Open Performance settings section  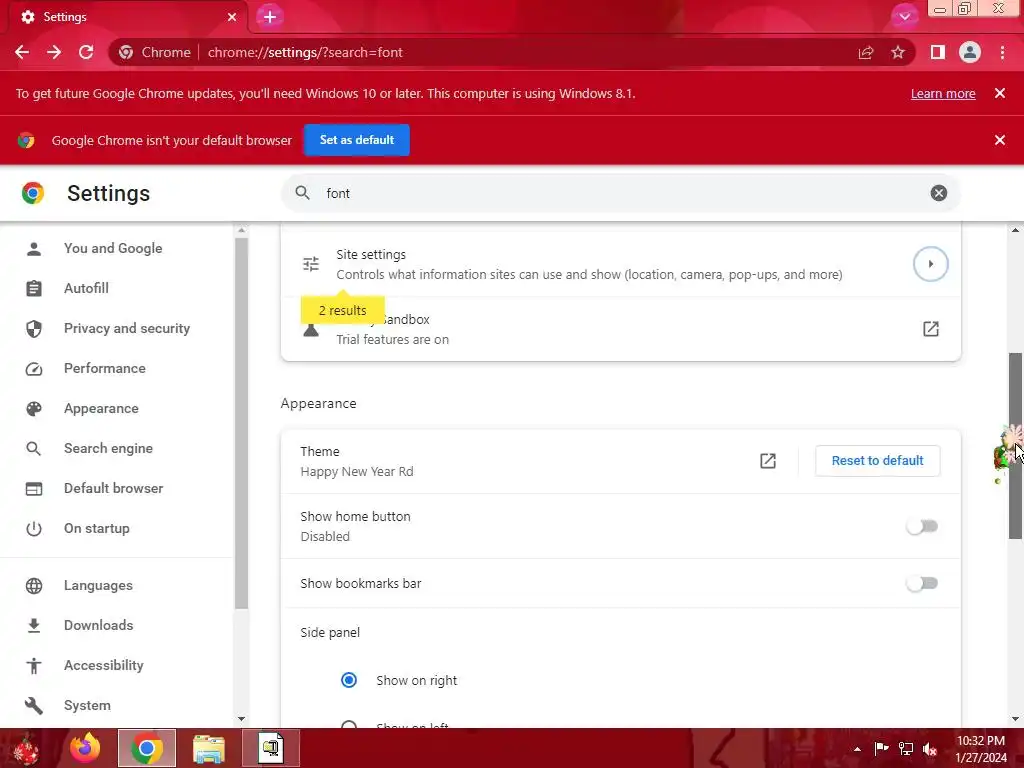pyautogui.click(x=104, y=368)
